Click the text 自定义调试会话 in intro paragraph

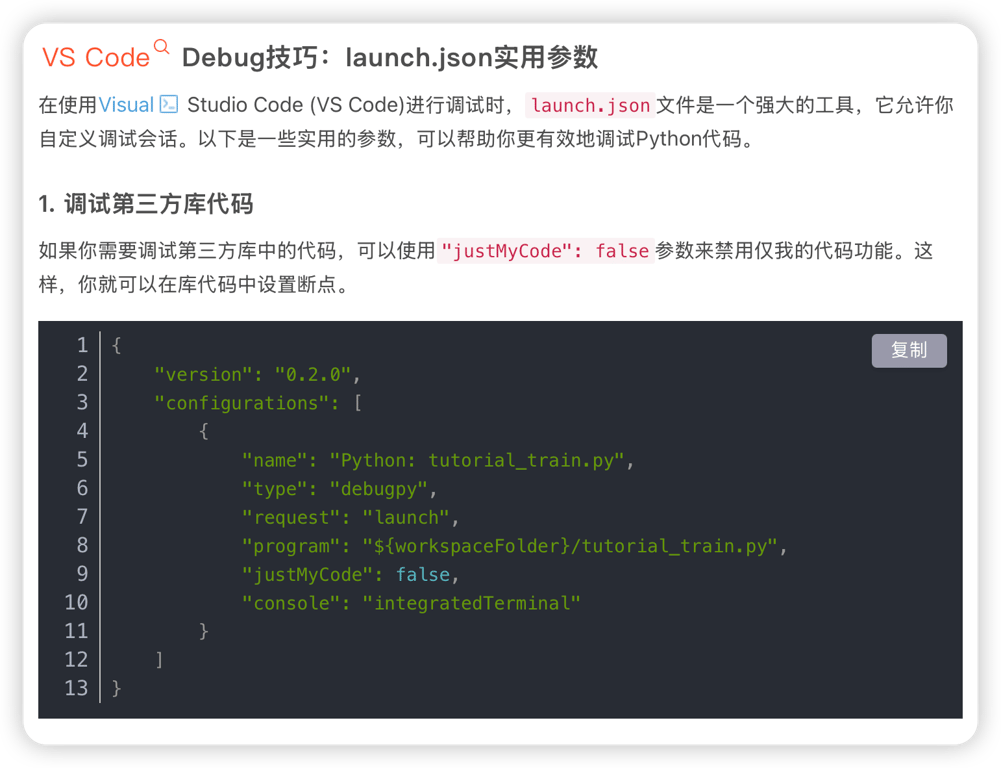[108, 139]
